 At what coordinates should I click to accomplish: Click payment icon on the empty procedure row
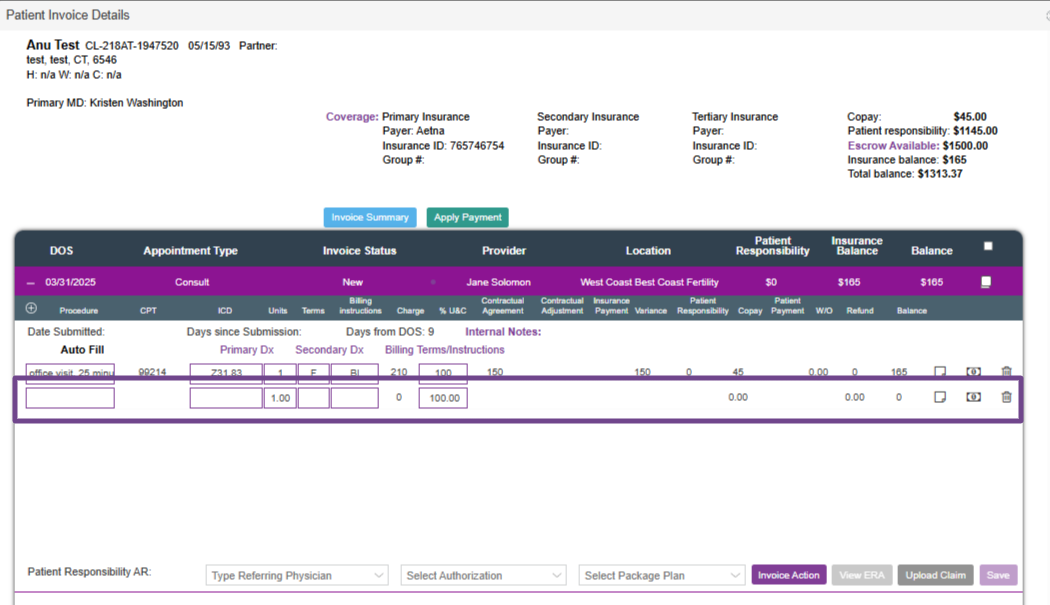(x=973, y=397)
